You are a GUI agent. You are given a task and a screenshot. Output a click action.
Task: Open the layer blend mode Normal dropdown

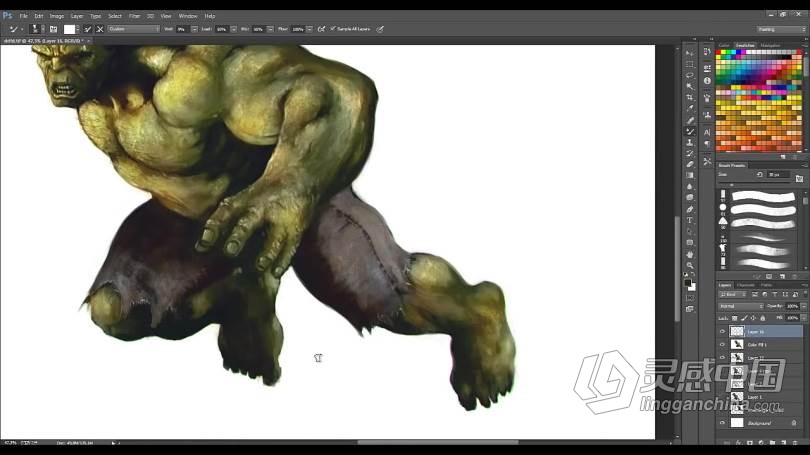click(741, 306)
